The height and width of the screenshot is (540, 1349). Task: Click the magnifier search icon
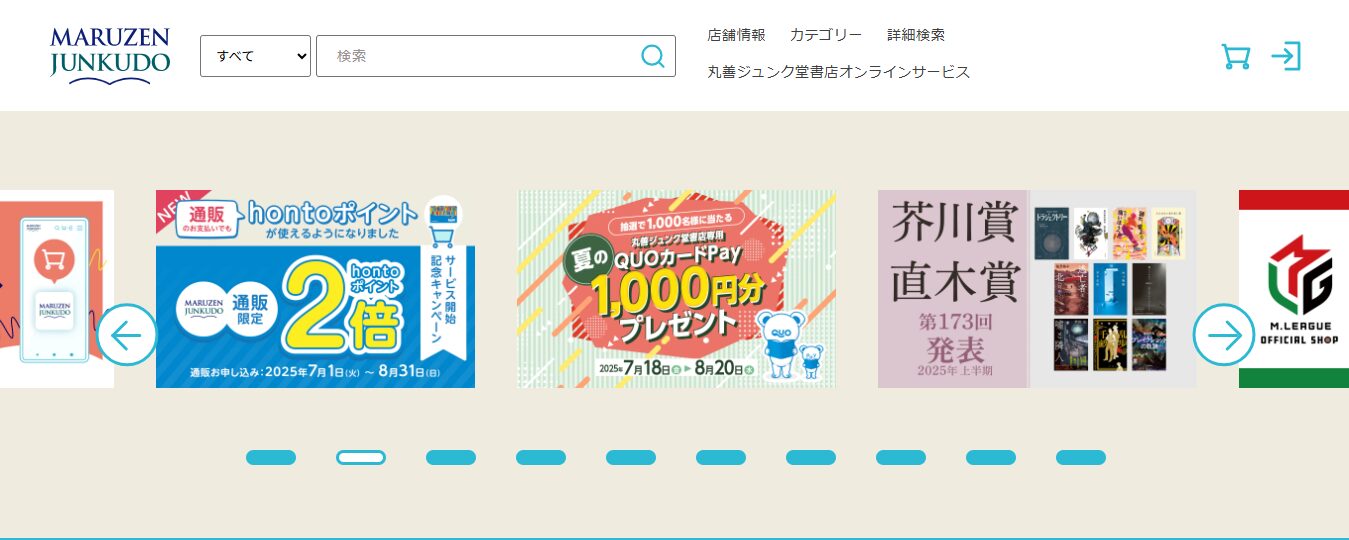[x=653, y=56]
